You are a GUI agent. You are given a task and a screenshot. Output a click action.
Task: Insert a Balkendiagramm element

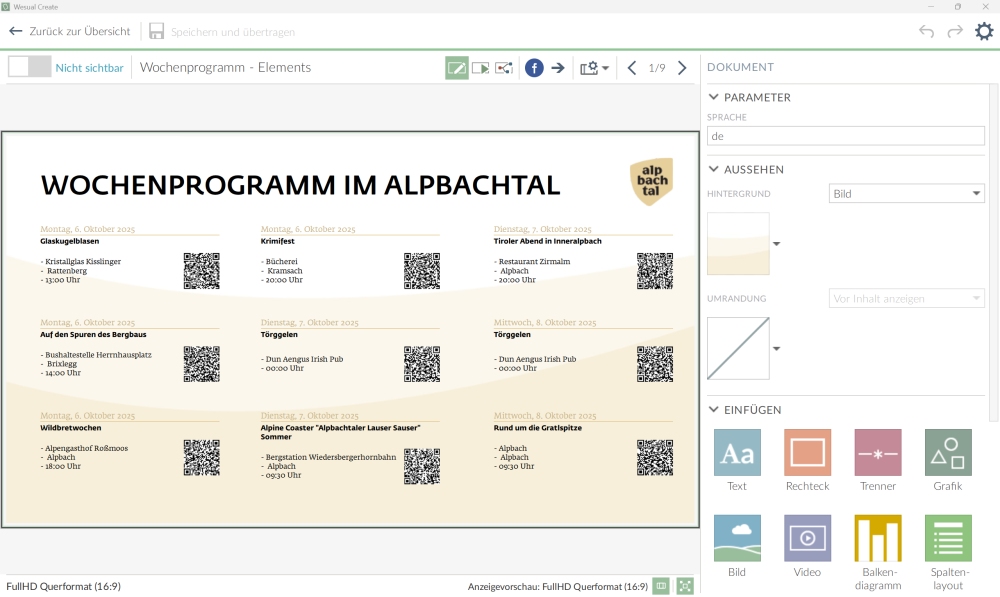[877, 539]
